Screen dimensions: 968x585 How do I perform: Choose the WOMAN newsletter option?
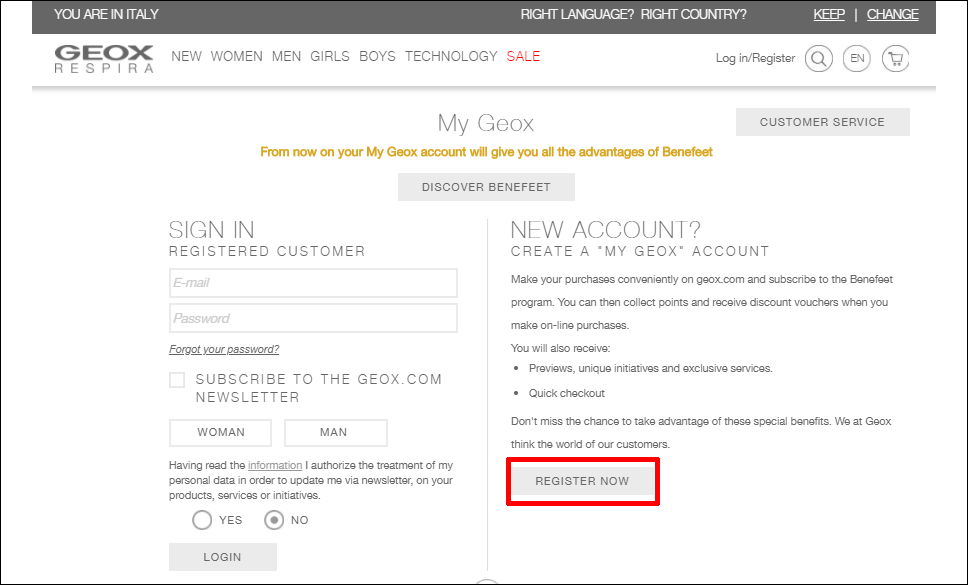click(220, 433)
